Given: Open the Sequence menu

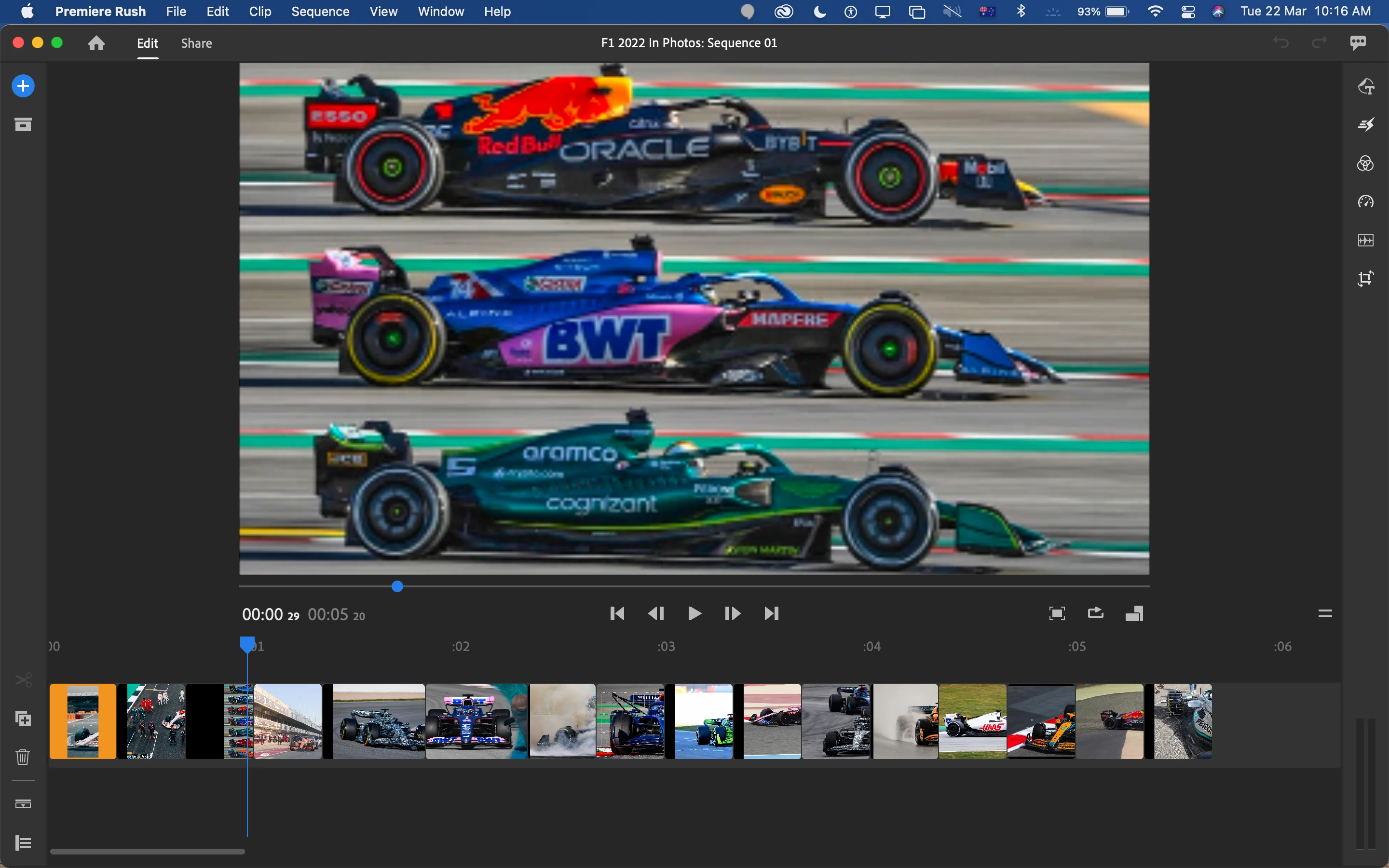Looking at the screenshot, I should pyautogui.click(x=320, y=12).
